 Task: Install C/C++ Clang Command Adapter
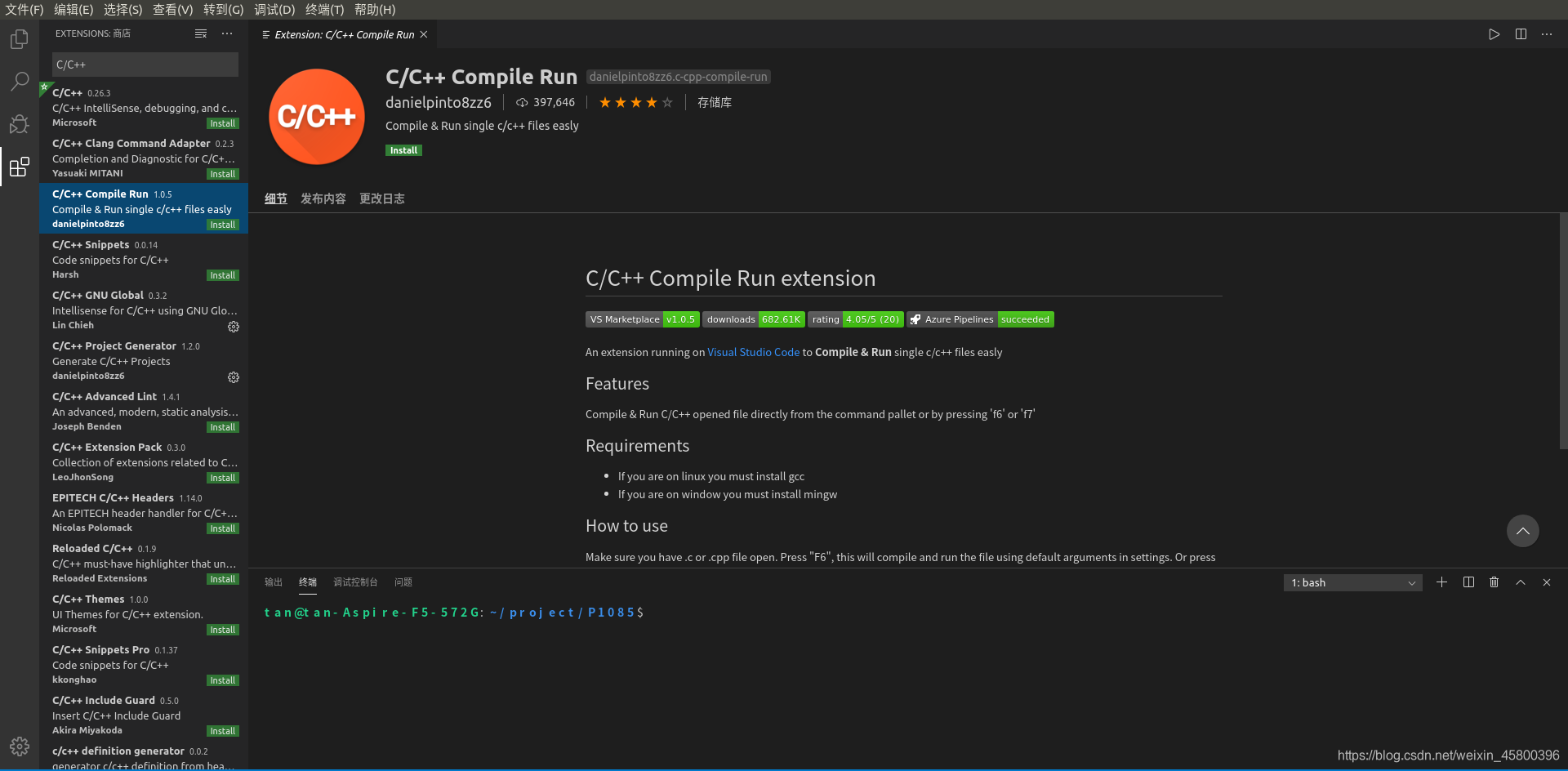pos(222,174)
